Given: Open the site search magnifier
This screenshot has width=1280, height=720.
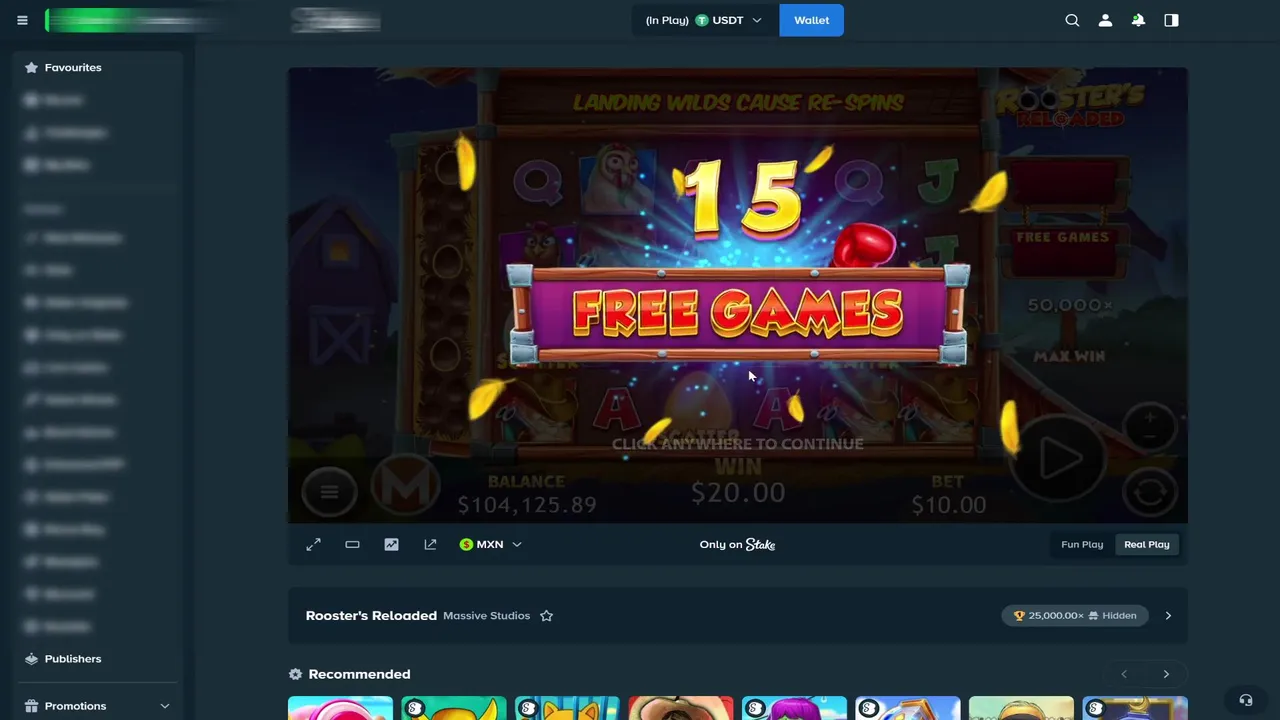Looking at the screenshot, I should (1072, 20).
